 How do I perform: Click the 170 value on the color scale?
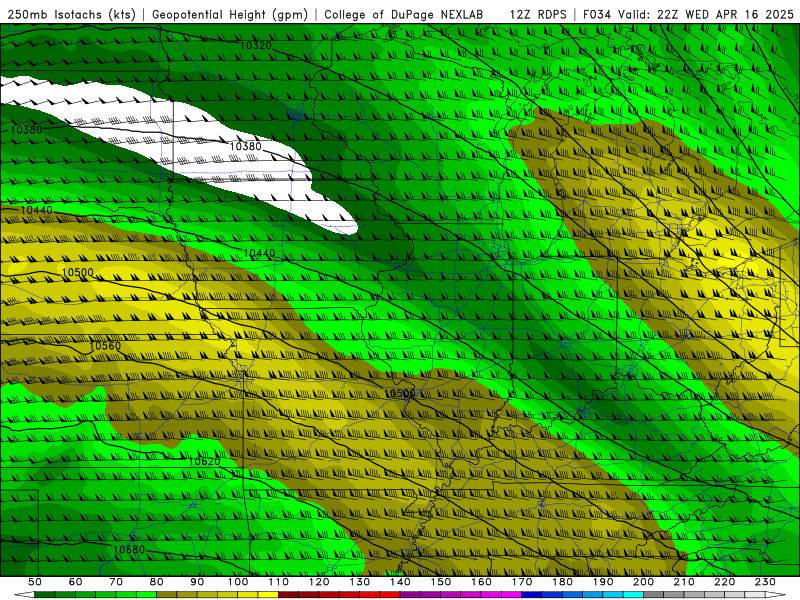(522, 582)
